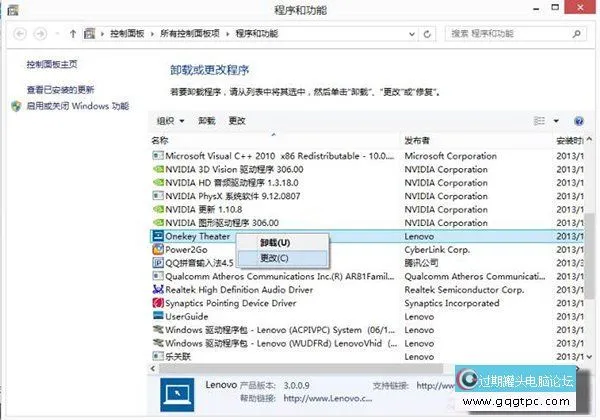Screen dimensions: 600x420
Task: Click the Realtek High Definition Audio Driver icon
Action: tap(157, 289)
